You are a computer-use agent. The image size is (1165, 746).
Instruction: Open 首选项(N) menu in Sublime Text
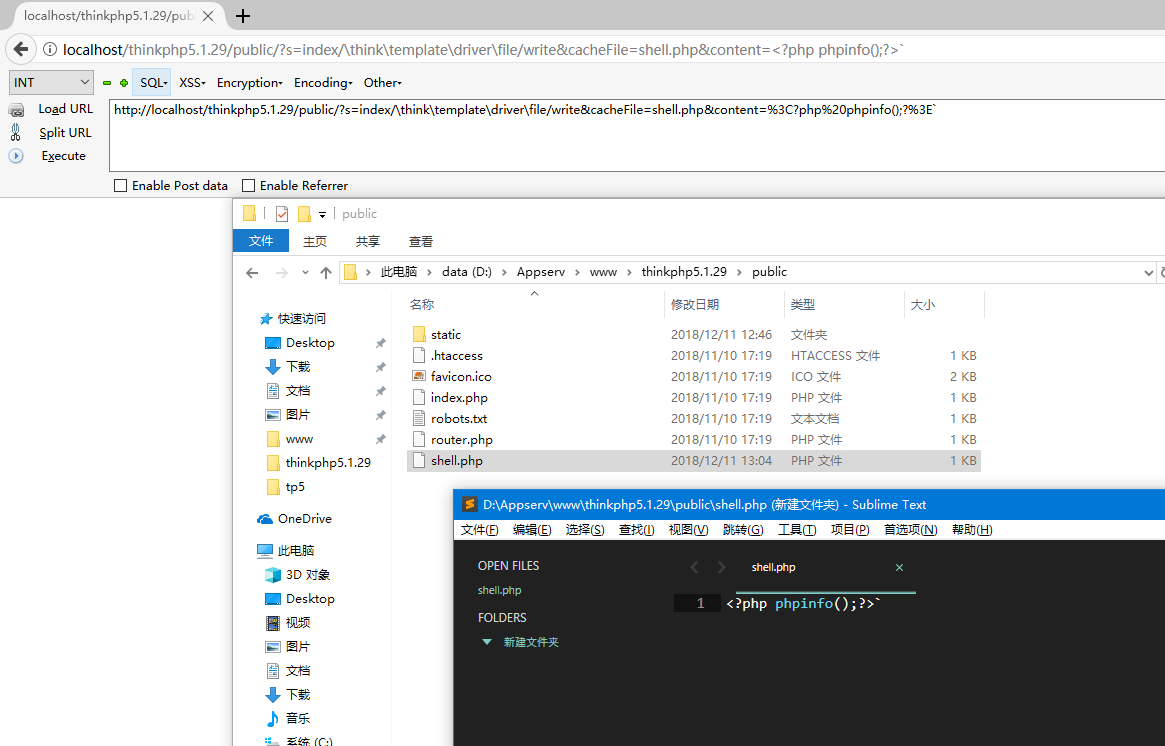pos(910,530)
